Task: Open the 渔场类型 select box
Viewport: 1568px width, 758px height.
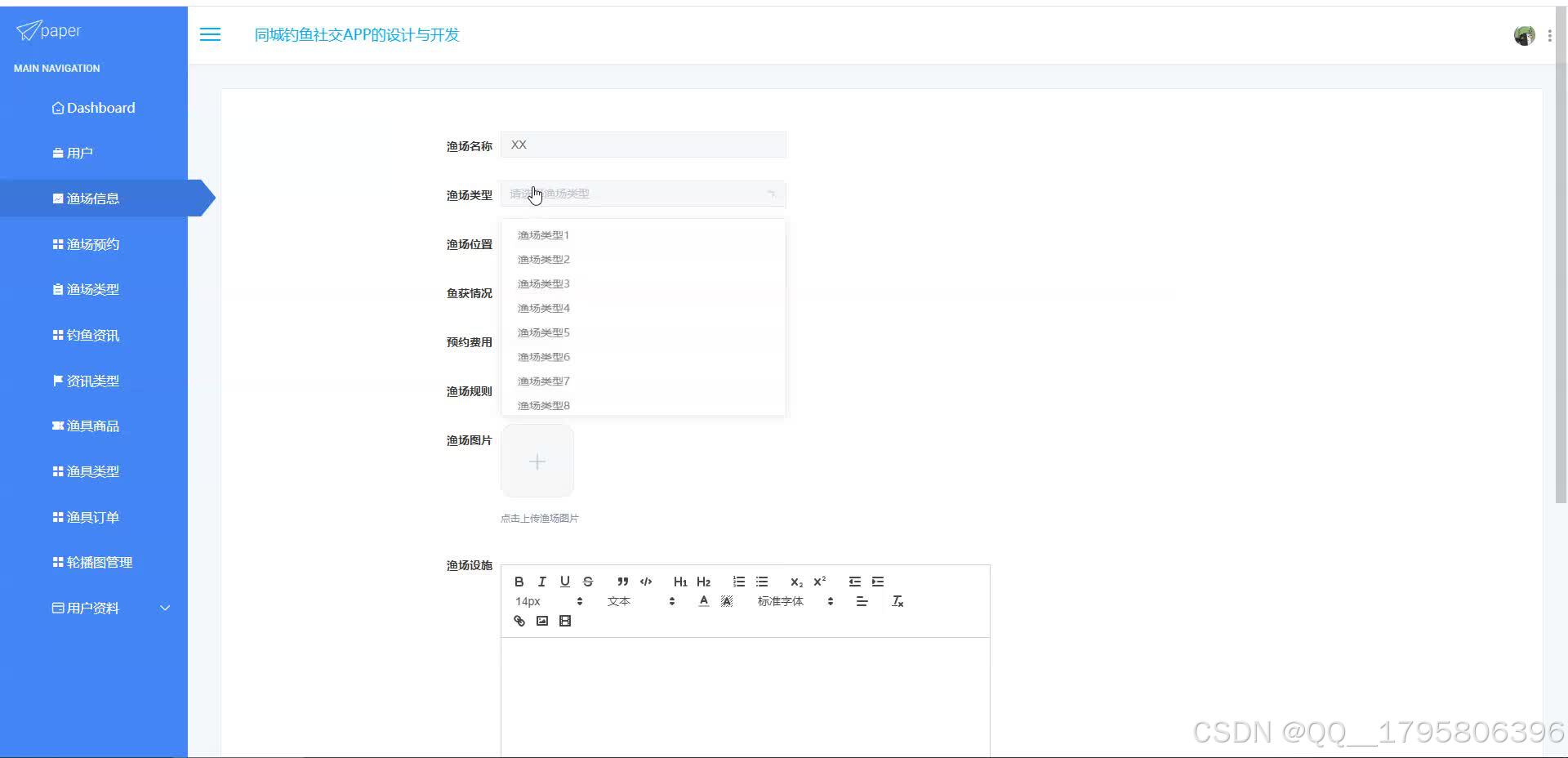Action: 643,194
